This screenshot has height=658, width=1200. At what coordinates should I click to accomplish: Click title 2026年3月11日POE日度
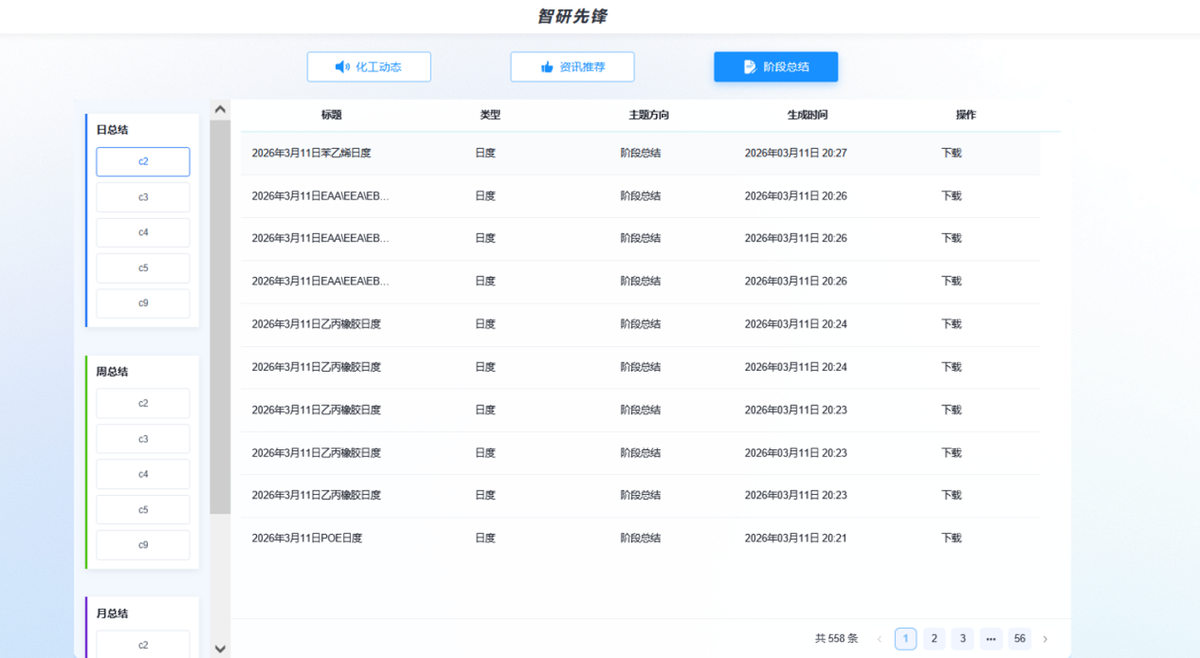307,538
